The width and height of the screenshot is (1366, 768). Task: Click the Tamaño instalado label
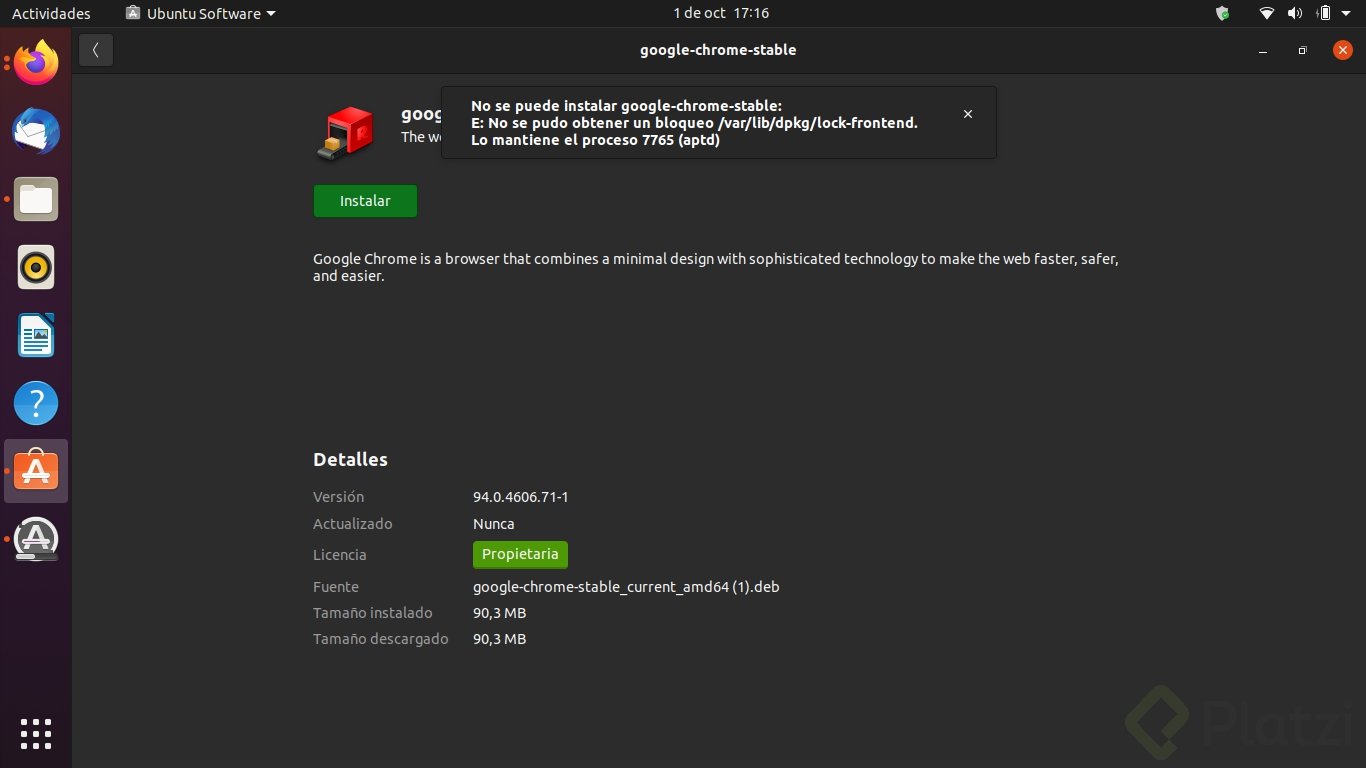click(373, 613)
